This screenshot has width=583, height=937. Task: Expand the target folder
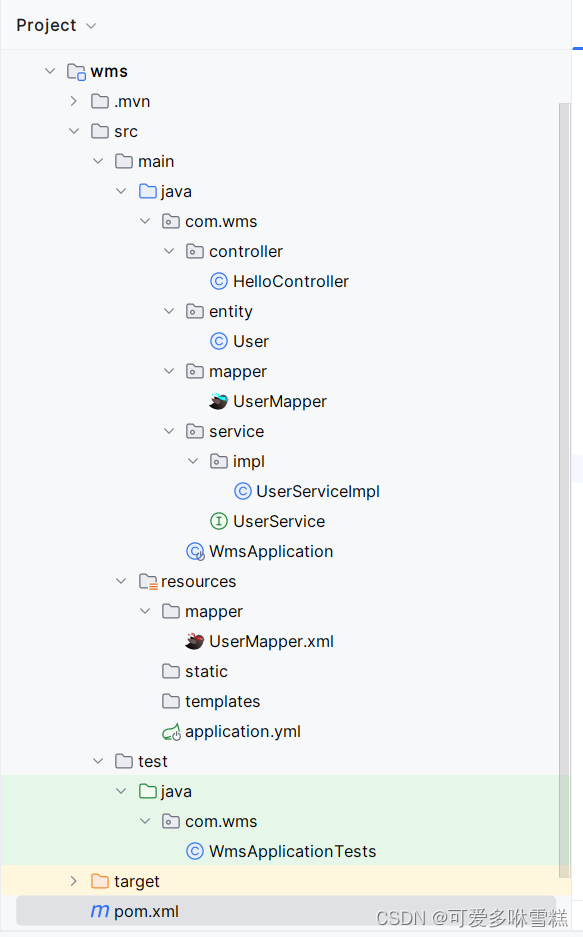point(72,881)
